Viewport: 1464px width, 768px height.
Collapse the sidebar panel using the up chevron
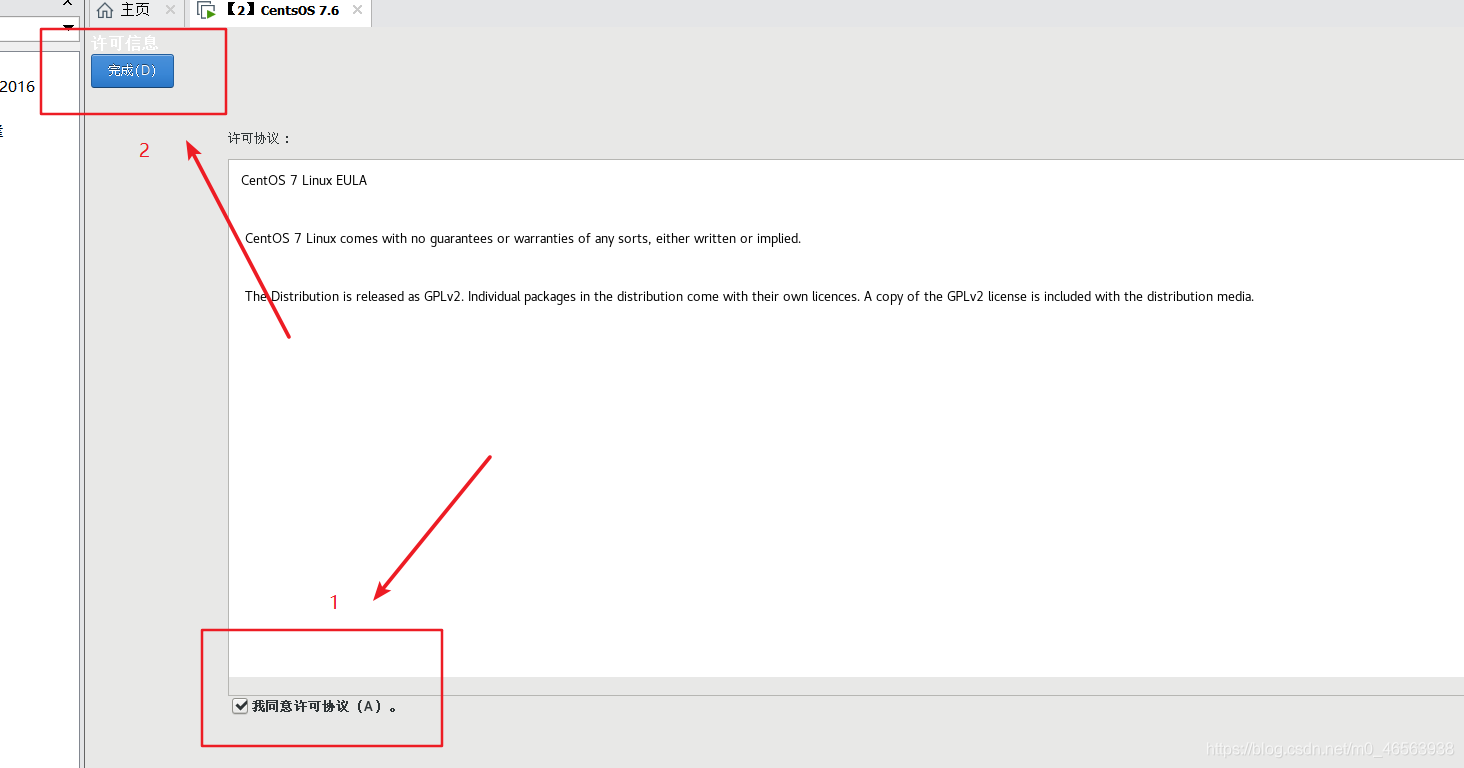[x=66, y=4]
